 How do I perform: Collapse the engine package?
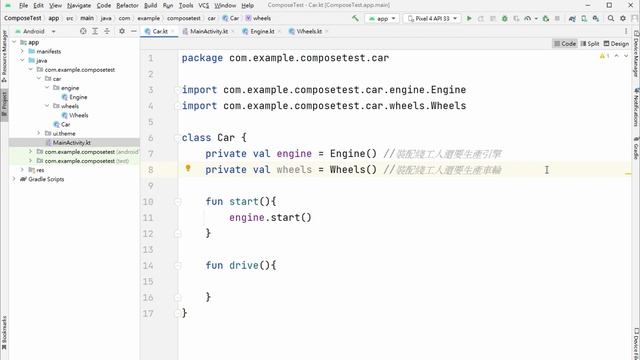[47, 88]
